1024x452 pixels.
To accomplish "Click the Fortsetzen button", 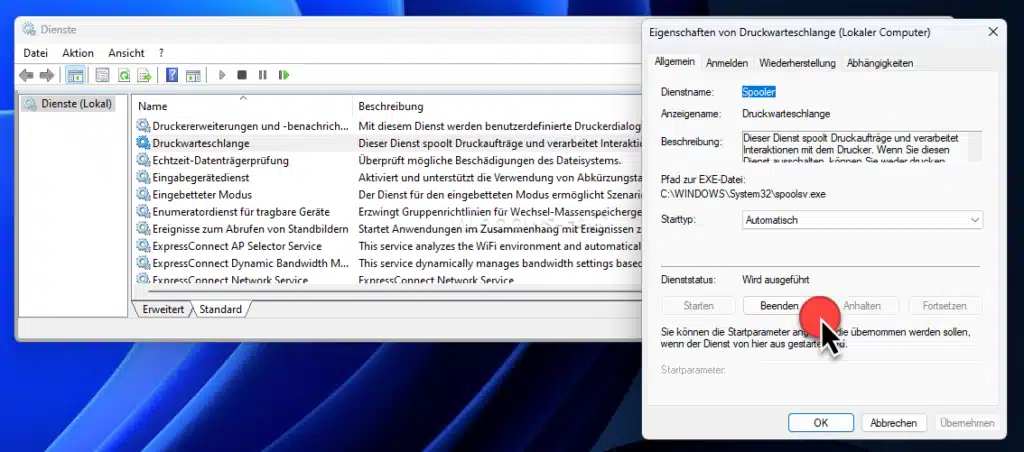I will click(x=944, y=306).
